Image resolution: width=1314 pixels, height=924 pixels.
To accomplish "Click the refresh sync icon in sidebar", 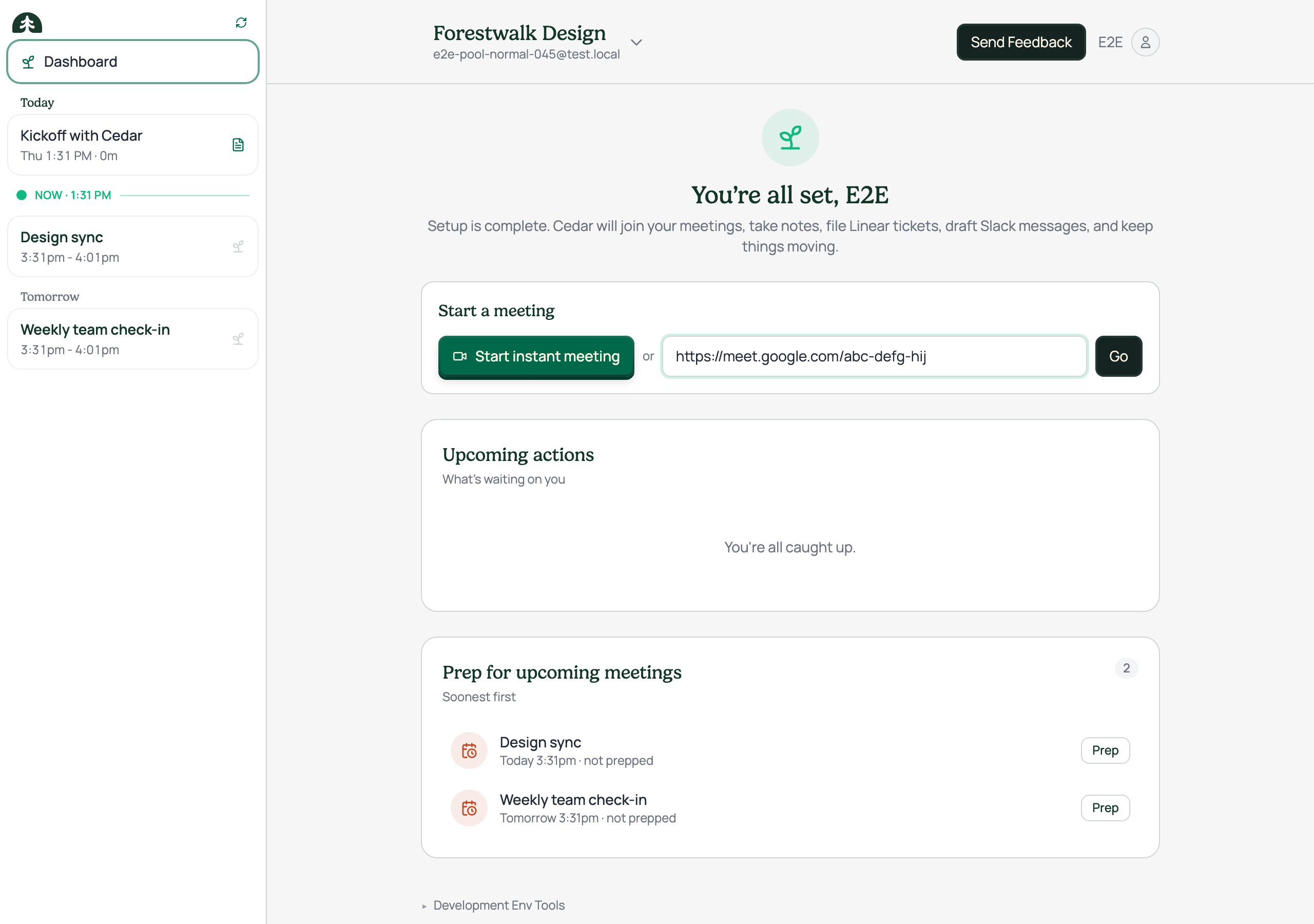I will [x=241, y=22].
